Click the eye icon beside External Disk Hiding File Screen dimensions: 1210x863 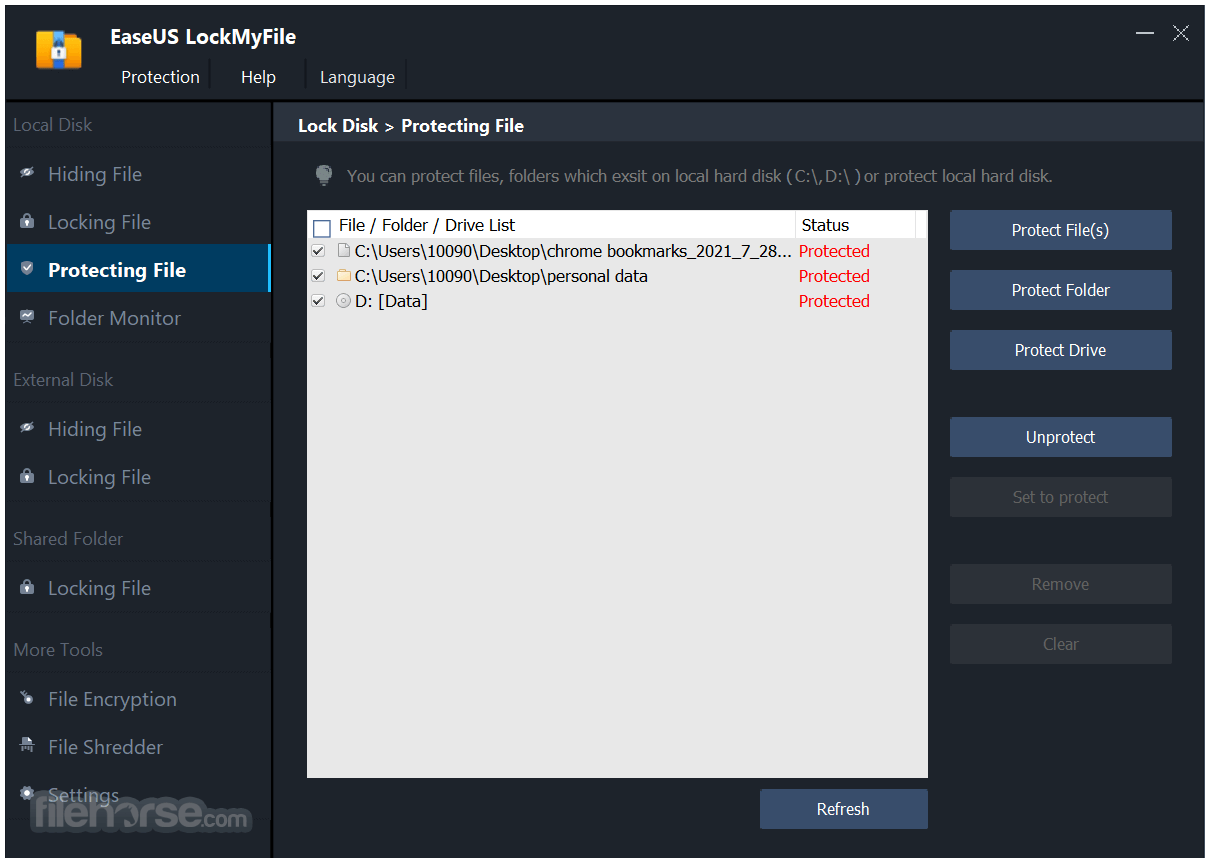[27, 428]
